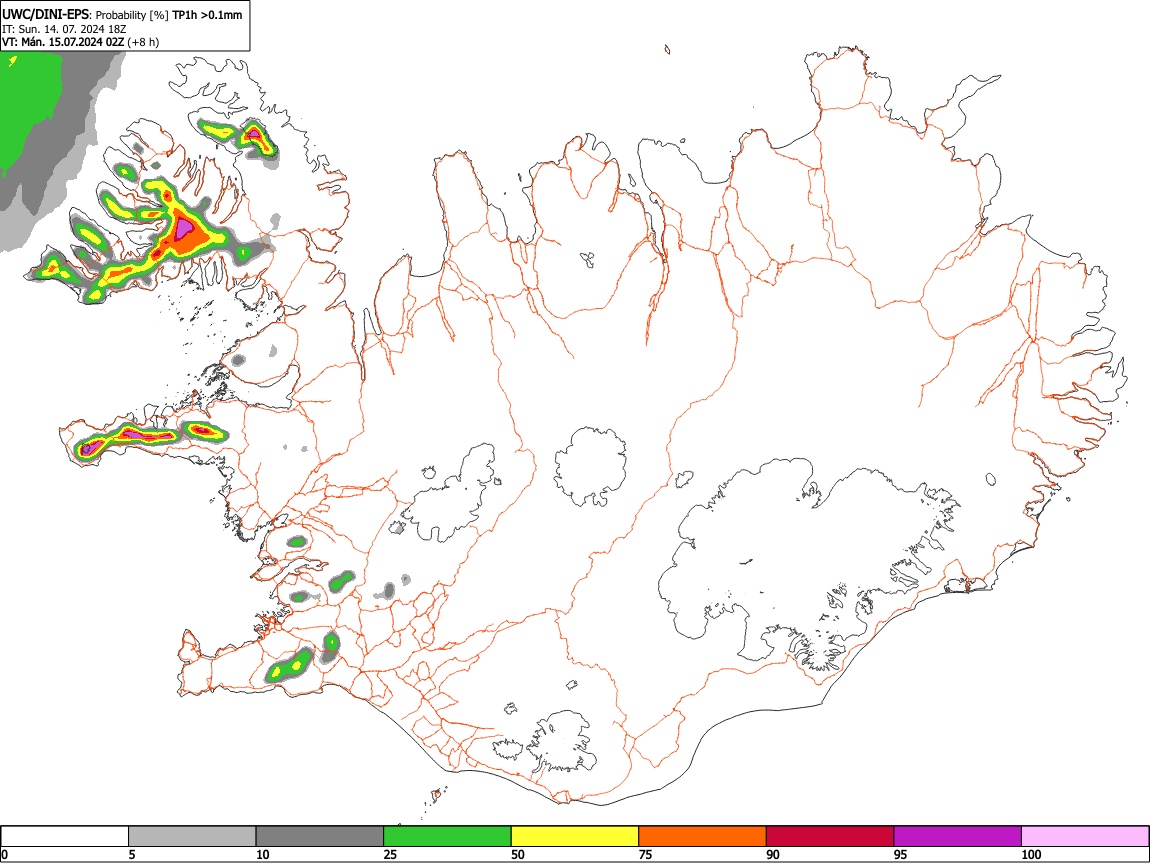
Task: Click the legend label '0'
Action: coord(4,854)
